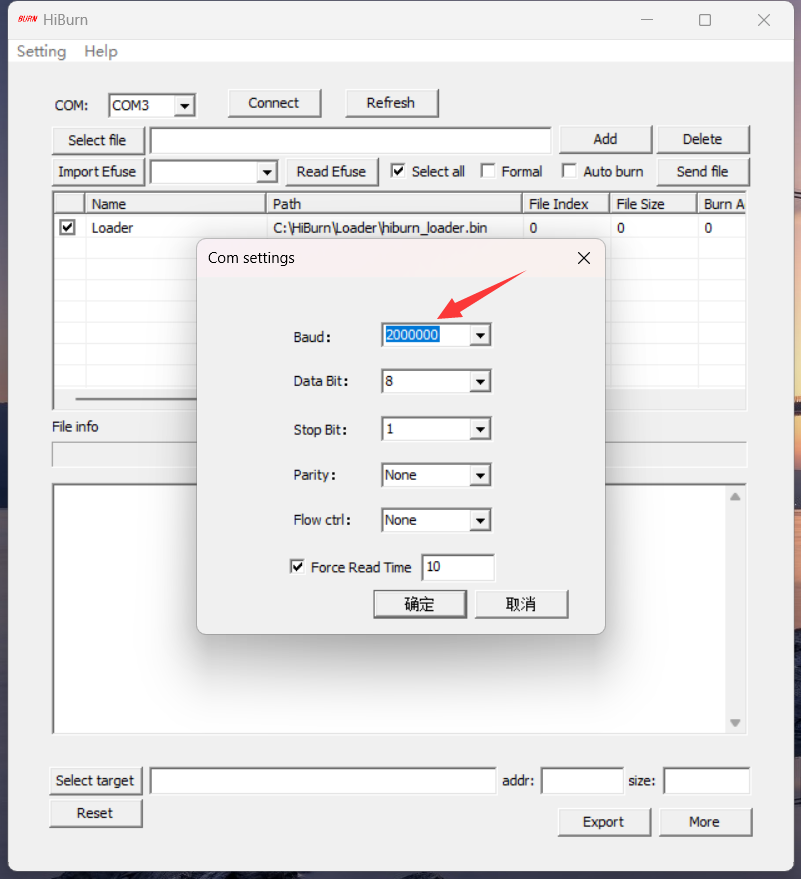Viewport: 801px width, 879px height.
Task: Click the target path input field
Action: coord(323,781)
